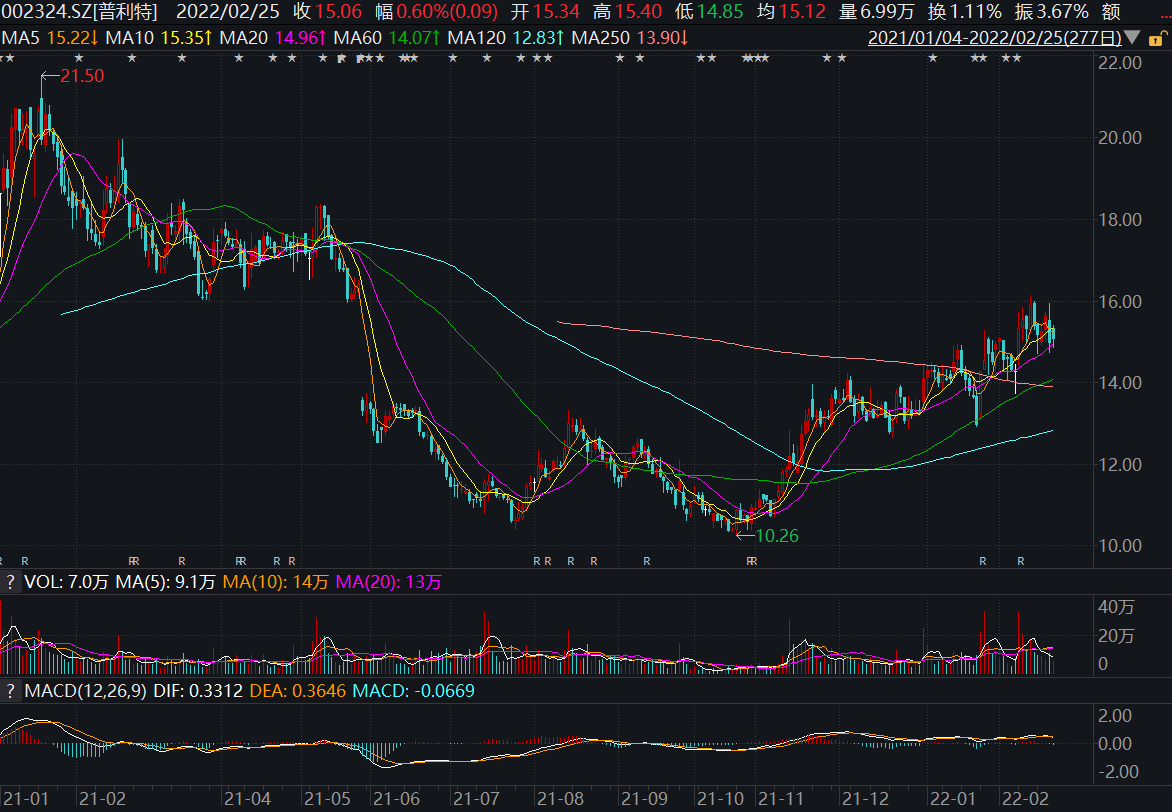This screenshot has width=1172, height=812.
Task: Expand the date range dropdown triangle
Action: pyautogui.click(x=1131, y=38)
